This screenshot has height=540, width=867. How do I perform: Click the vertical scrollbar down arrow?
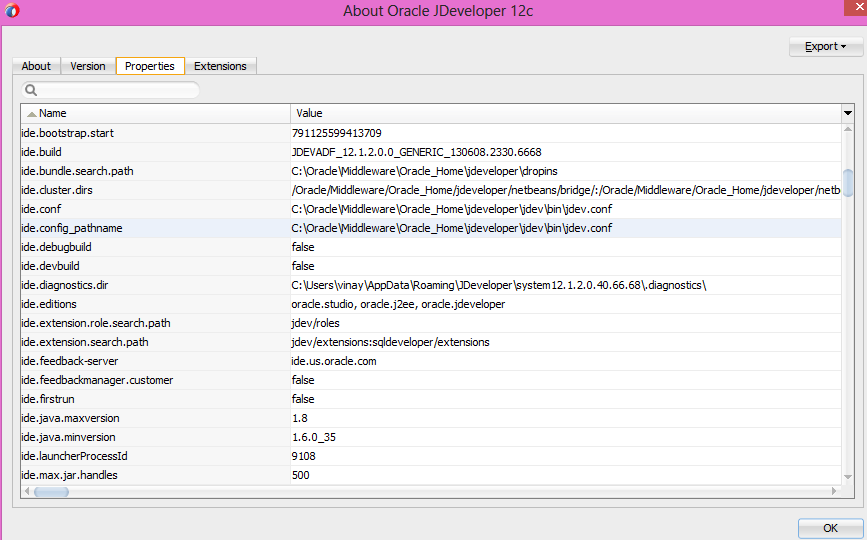pyautogui.click(x=848, y=477)
